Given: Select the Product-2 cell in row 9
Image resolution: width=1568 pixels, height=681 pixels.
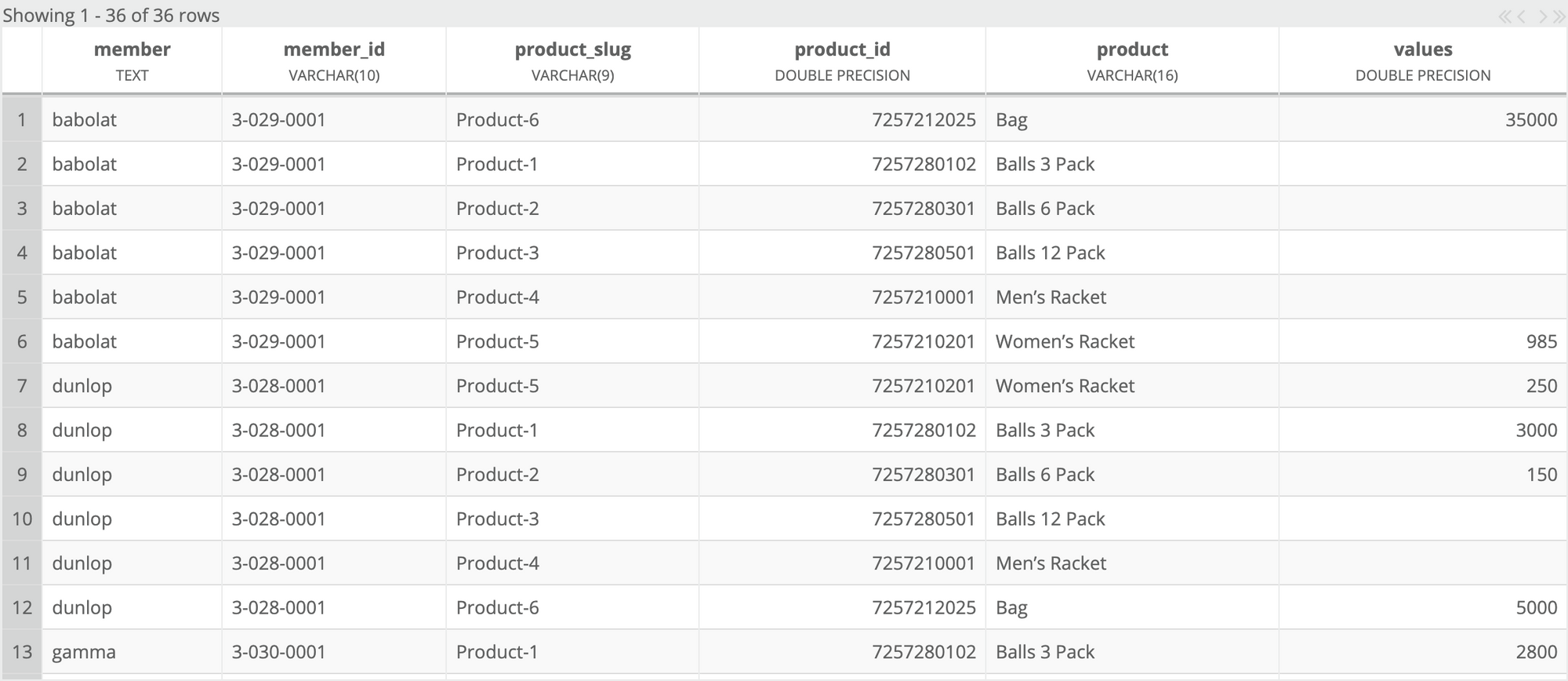Looking at the screenshot, I should coord(572,475).
